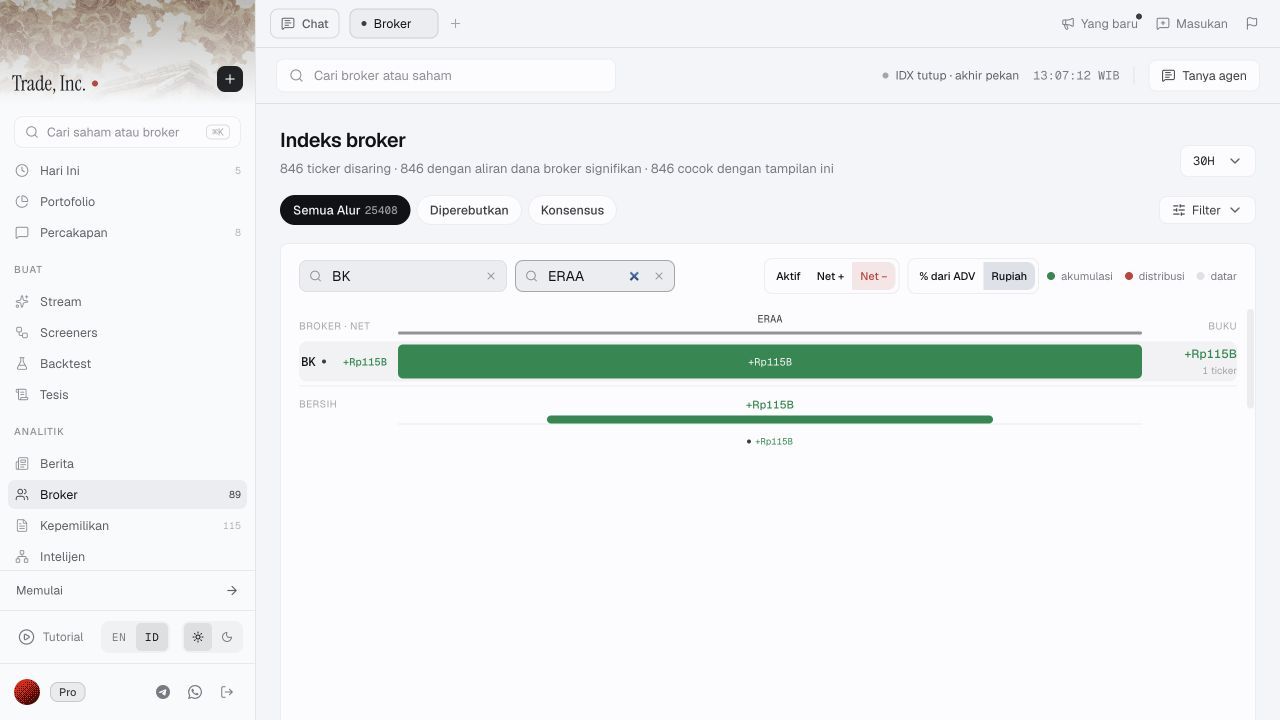The image size is (1280, 720).
Task: Select Net + filter option
Action: (830, 276)
